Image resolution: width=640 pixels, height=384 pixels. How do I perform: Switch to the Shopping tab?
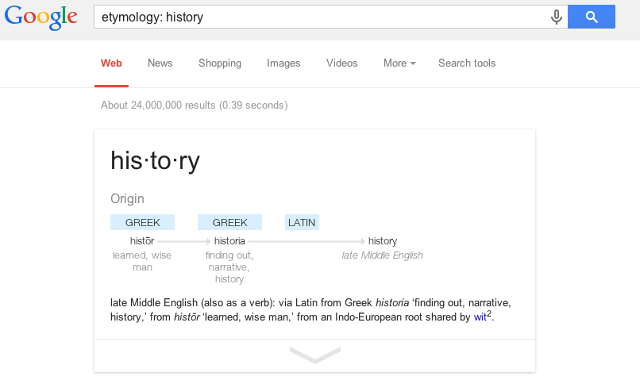pyautogui.click(x=220, y=63)
